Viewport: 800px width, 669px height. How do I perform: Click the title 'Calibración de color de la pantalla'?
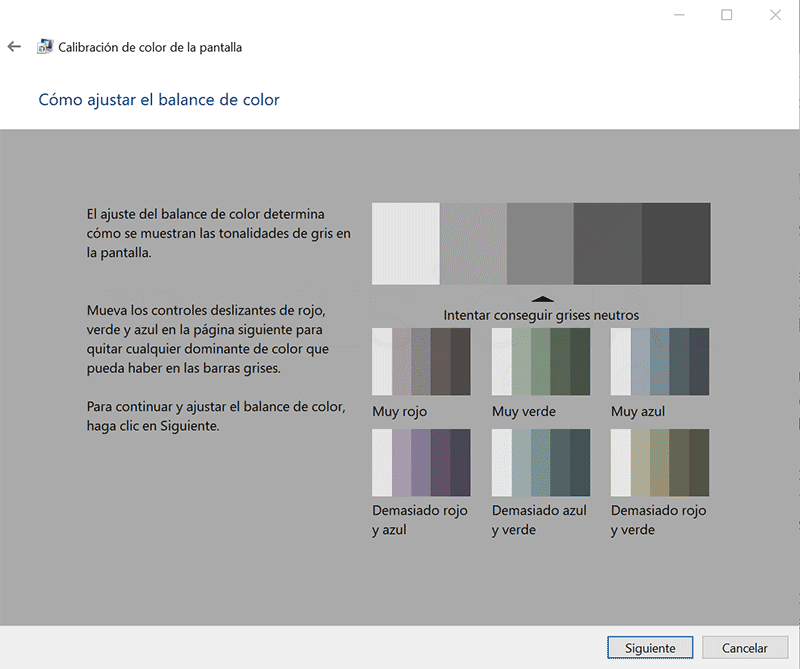tap(150, 47)
